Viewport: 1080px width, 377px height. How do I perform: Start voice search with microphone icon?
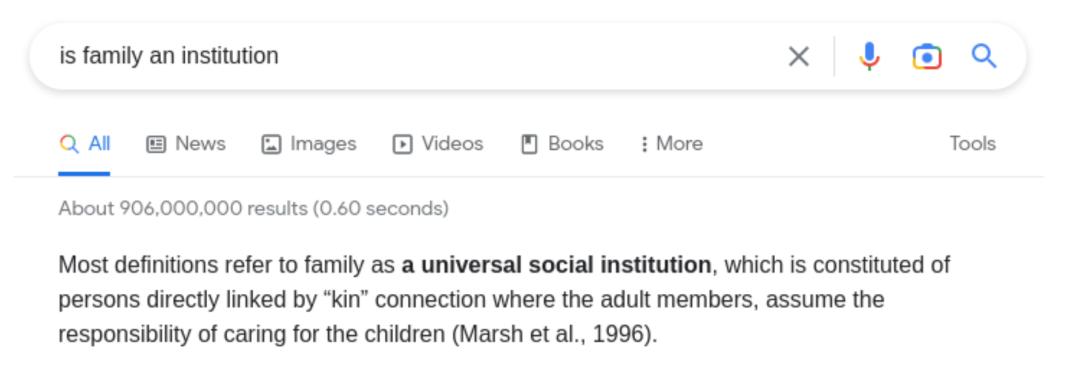pyautogui.click(x=869, y=57)
